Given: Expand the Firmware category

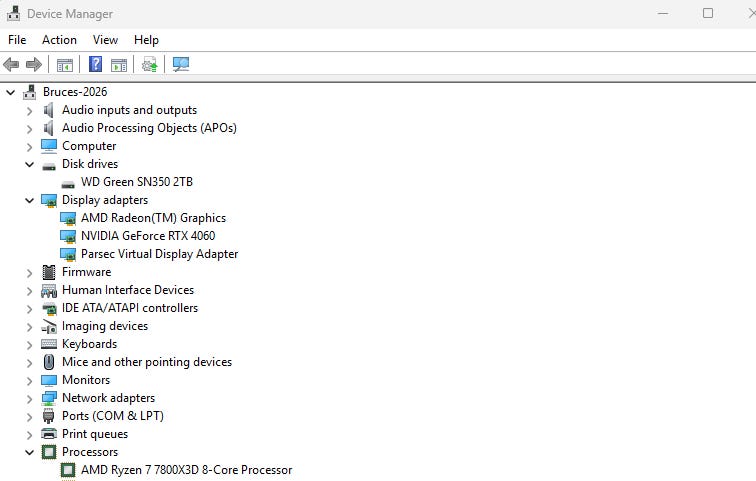Looking at the screenshot, I should (29, 273).
